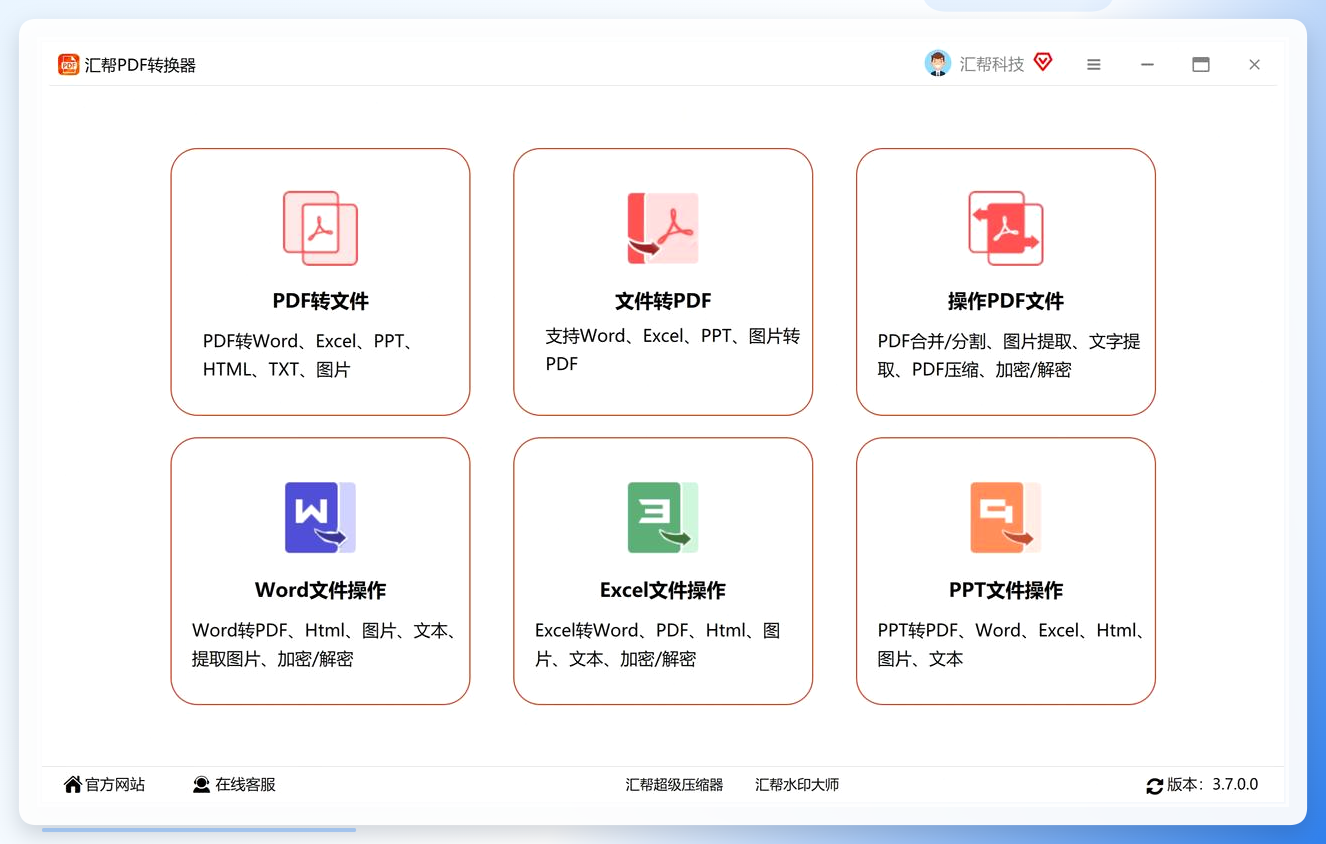Click description 支持Word、Excel、PPT、图片转PDF
Viewport: 1326px width, 844px height.
[x=672, y=350]
